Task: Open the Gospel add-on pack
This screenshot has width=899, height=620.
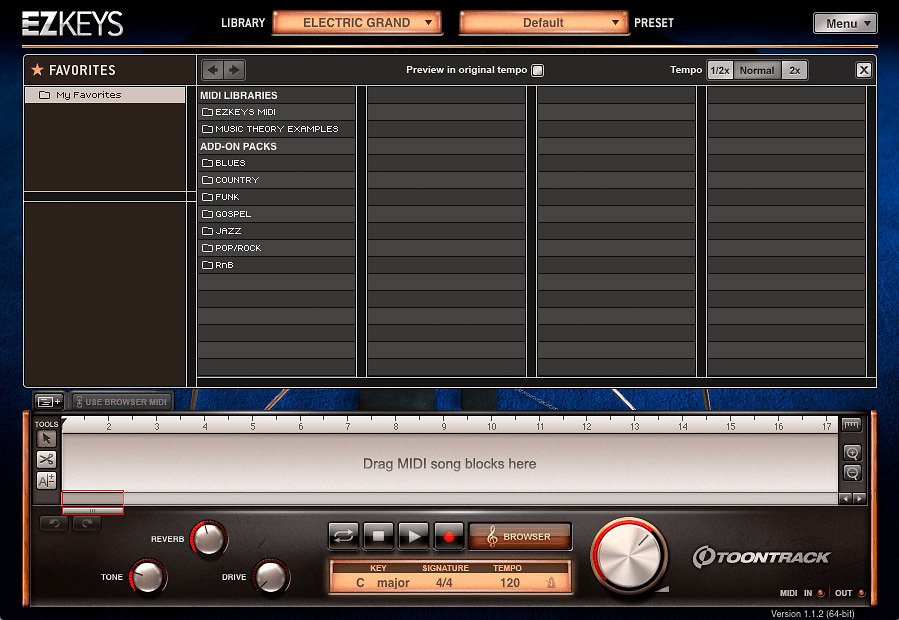Action: pyautogui.click(x=276, y=214)
